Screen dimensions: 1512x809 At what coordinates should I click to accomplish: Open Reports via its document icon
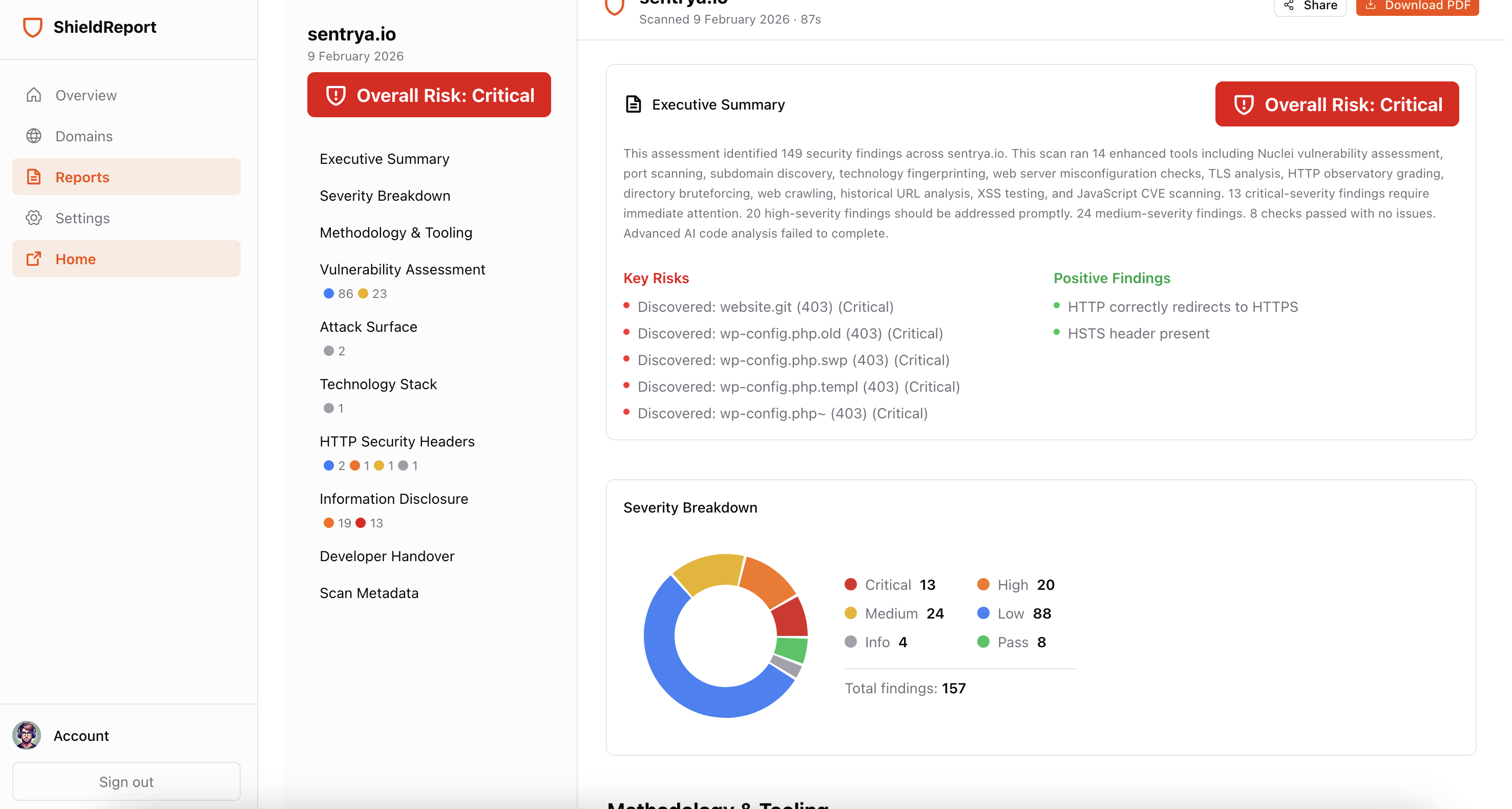[x=34, y=177]
